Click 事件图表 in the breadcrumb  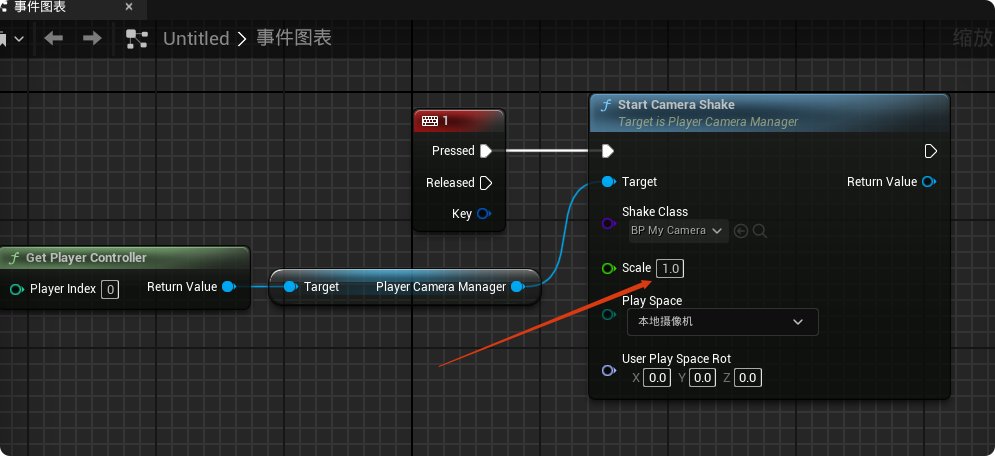[x=294, y=39]
